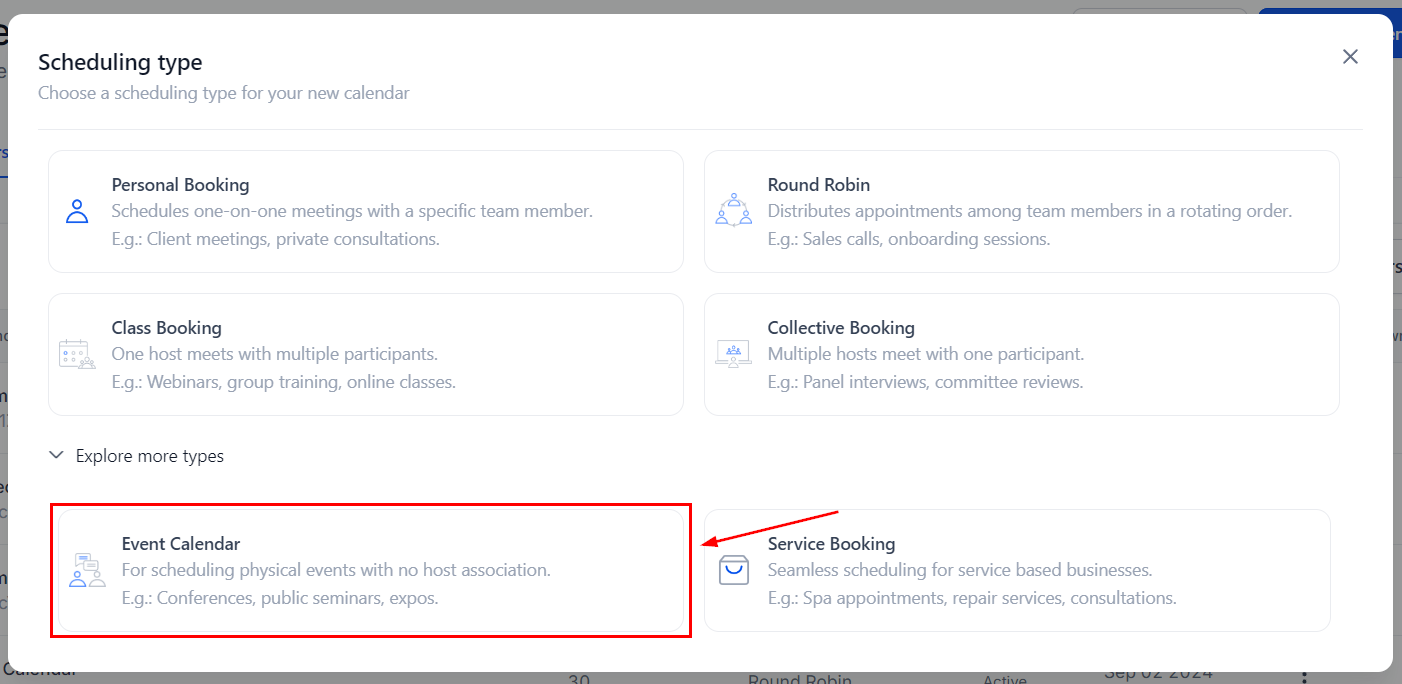1402x684 pixels.
Task: Click 'Seamless scheduling for service based businesses' text
Action: (959, 570)
